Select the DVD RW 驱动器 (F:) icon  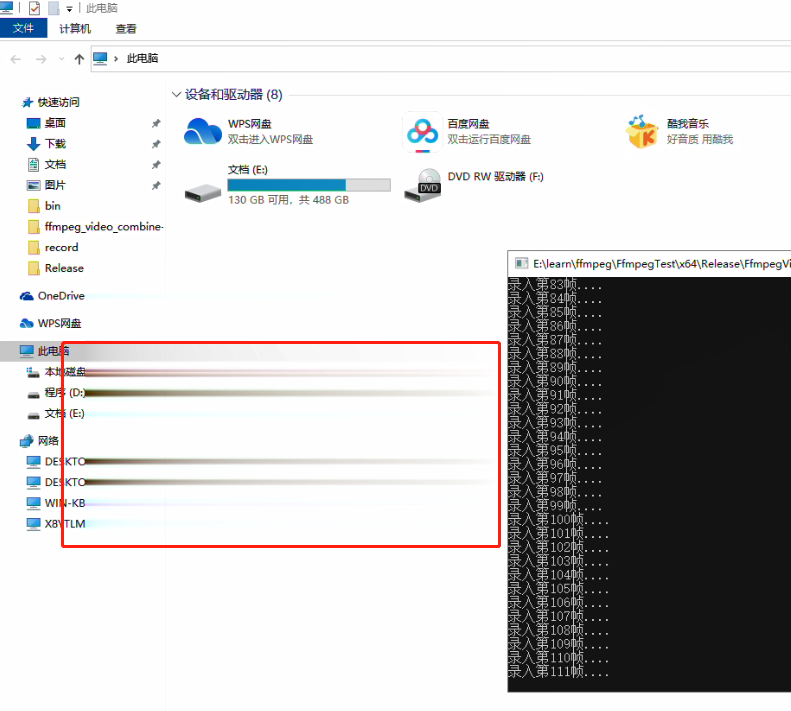click(423, 186)
